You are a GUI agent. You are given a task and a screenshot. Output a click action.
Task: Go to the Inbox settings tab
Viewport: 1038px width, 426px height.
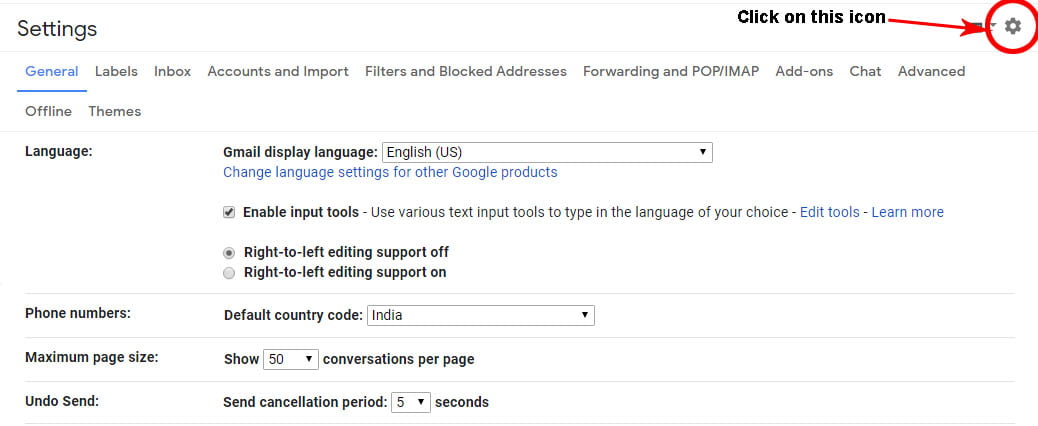pos(173,71)
